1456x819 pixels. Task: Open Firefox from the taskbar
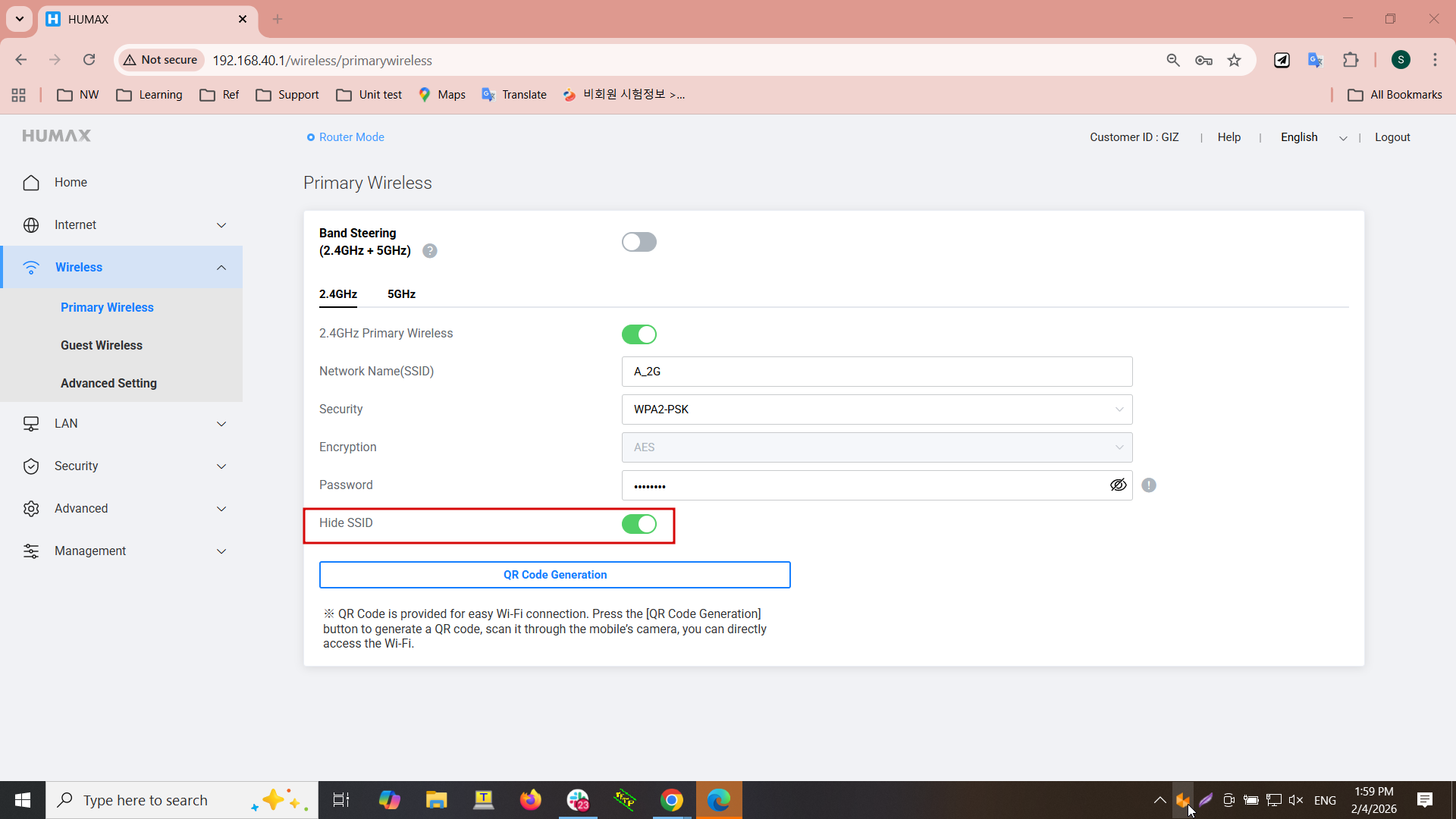531,800
